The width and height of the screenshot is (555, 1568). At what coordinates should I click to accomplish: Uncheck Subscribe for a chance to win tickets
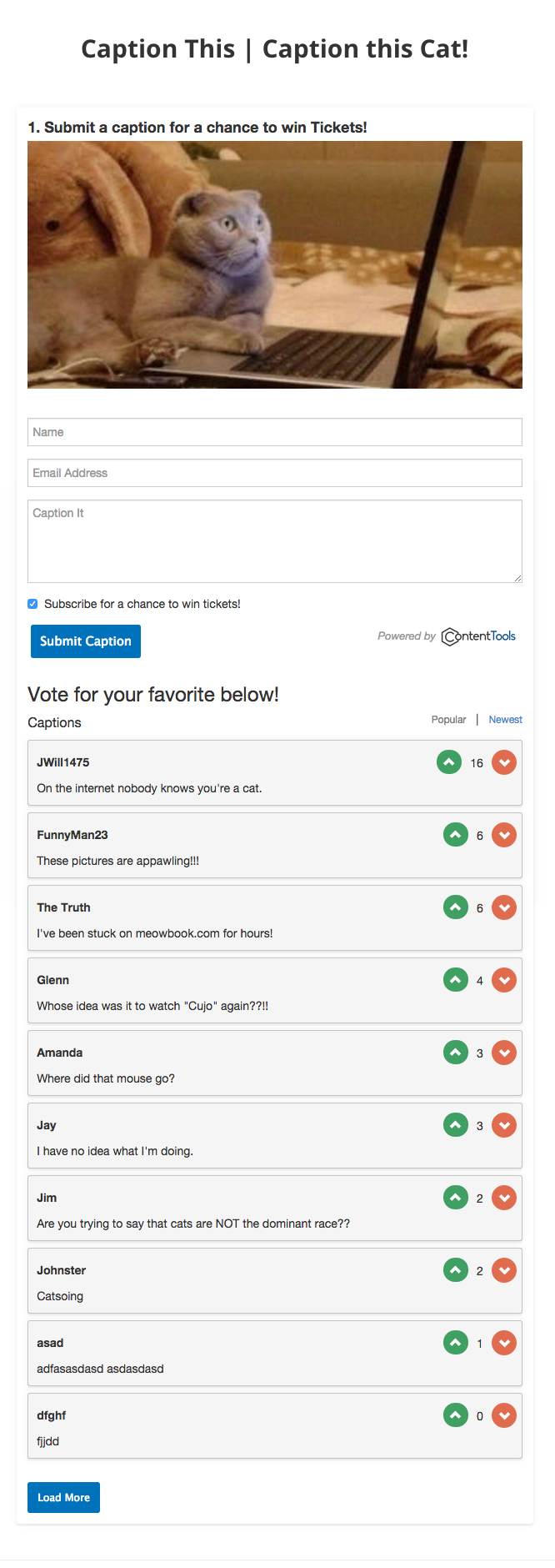pos(33,604)
